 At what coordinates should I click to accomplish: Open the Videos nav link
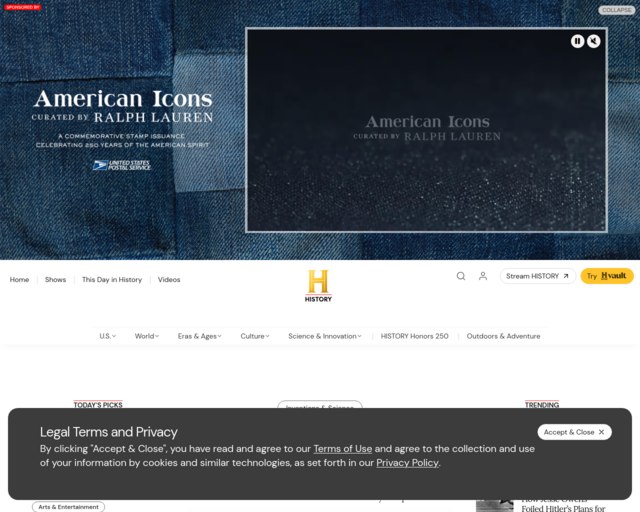[x=169, y=280]
